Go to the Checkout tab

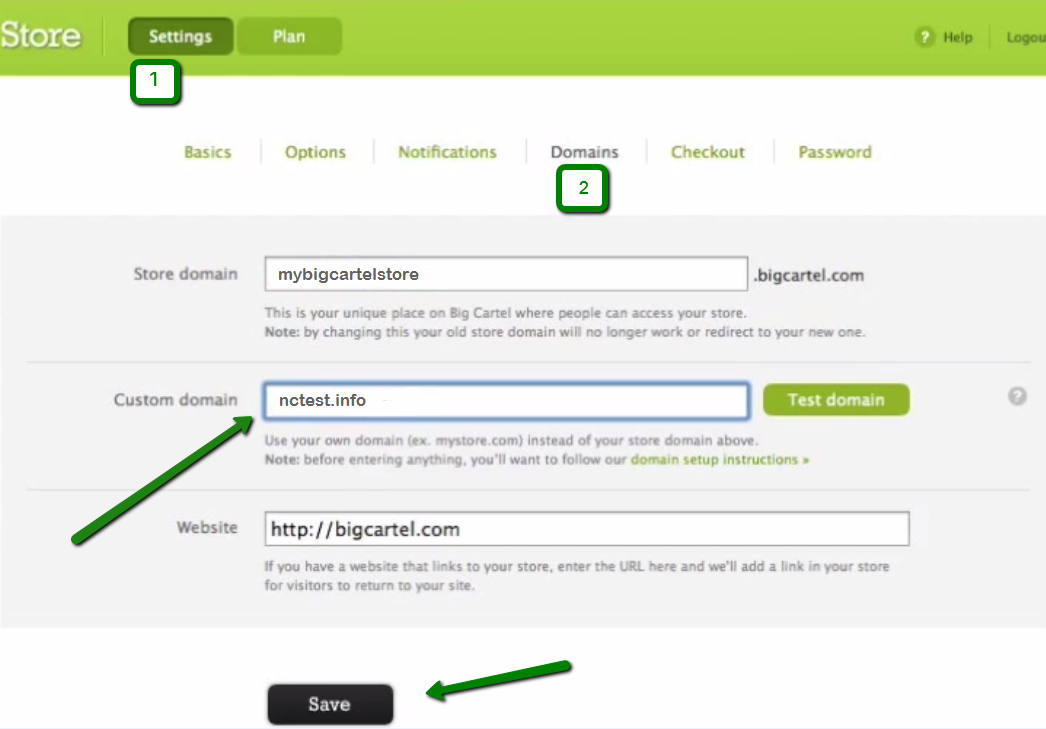708,152
